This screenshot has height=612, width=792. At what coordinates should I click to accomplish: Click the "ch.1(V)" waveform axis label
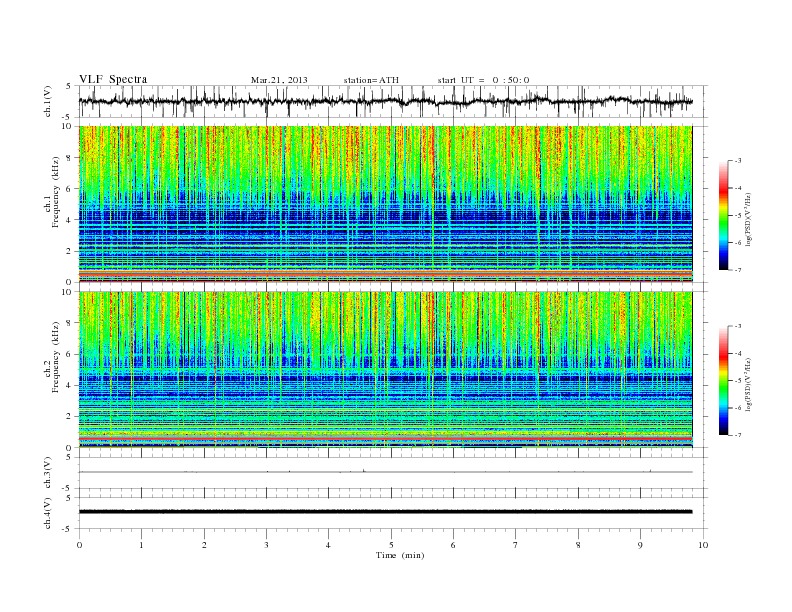48,102
